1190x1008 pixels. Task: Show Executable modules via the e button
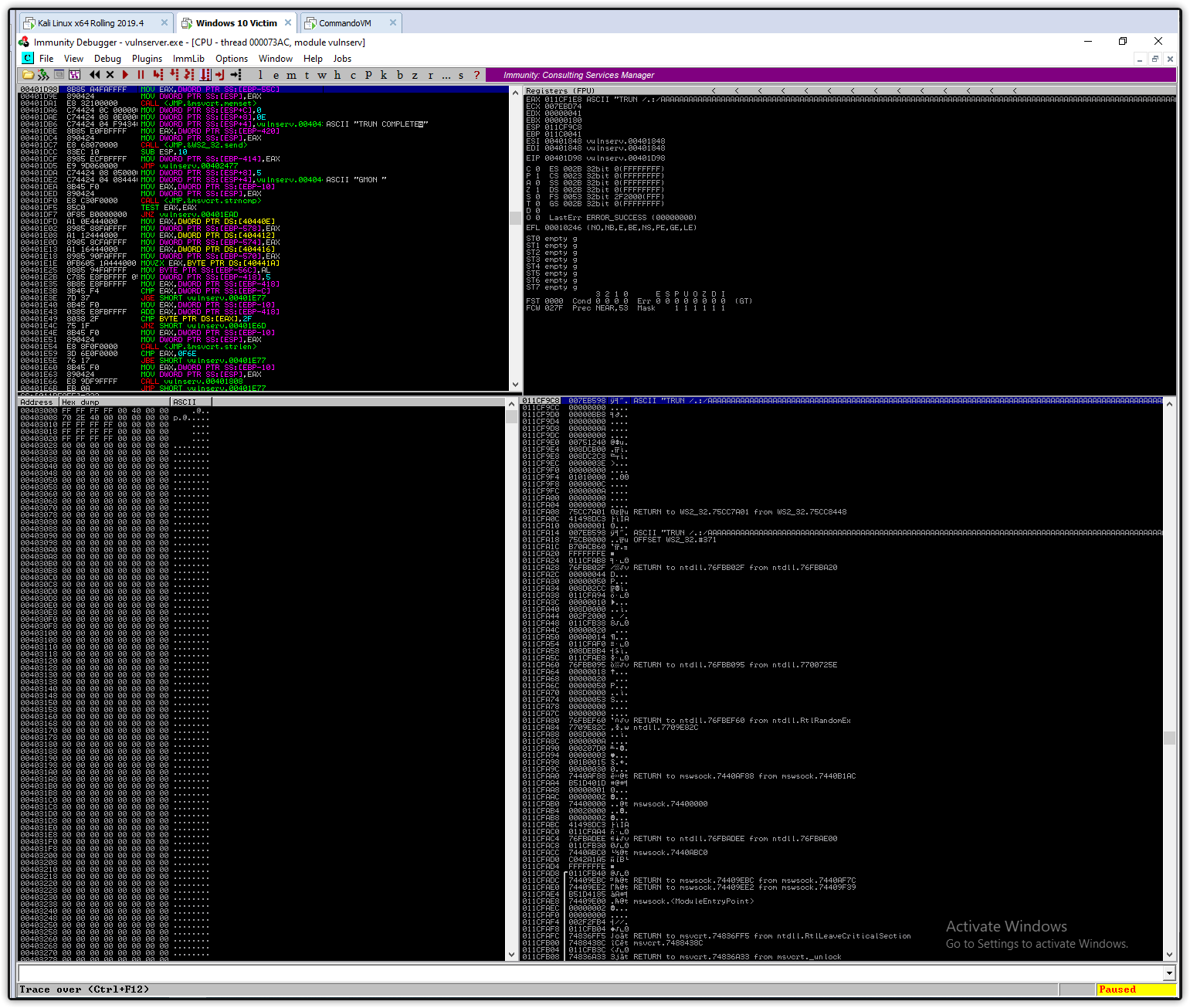tap(276, 75)
